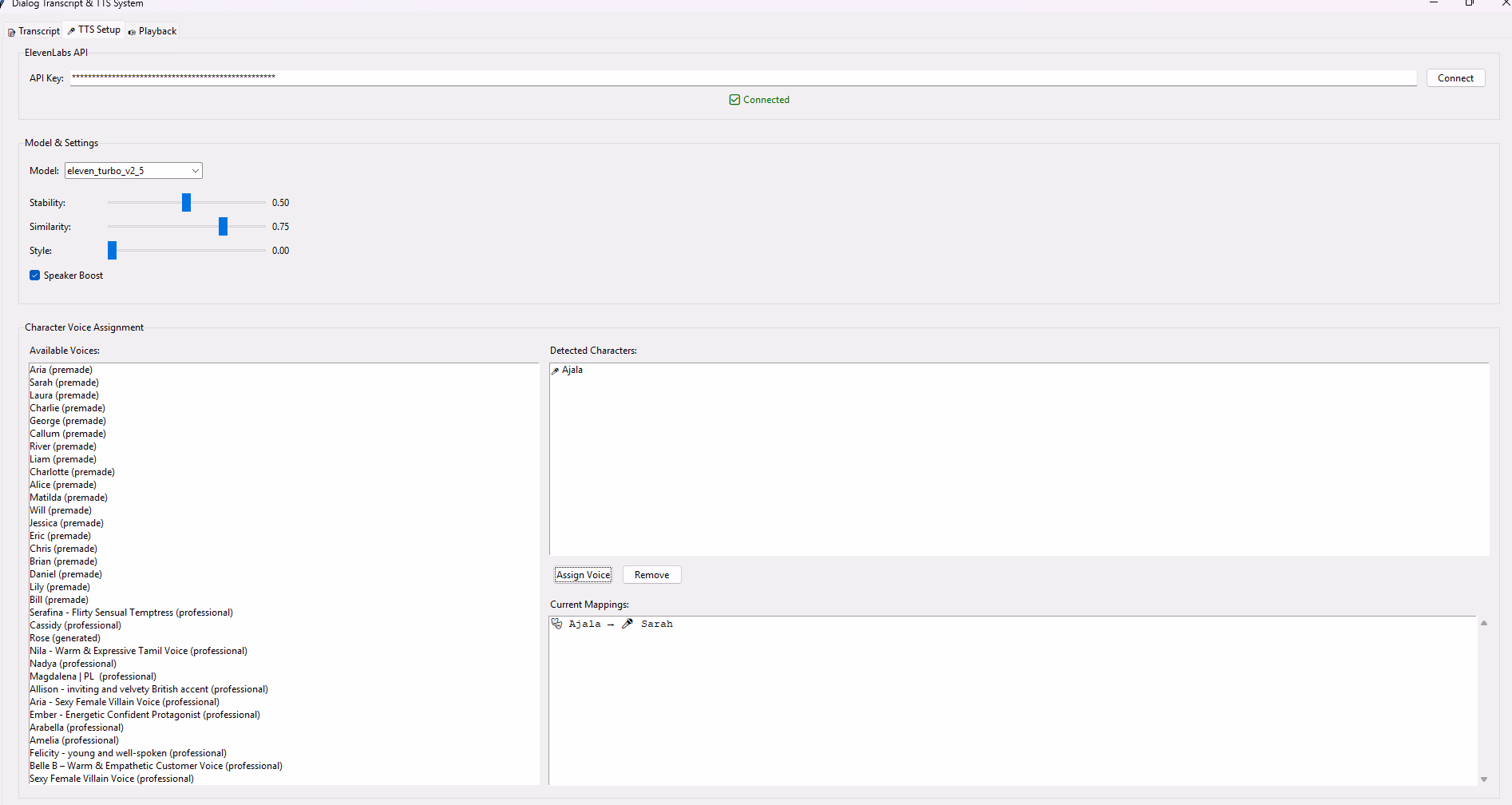Click the mapping icon before Ajala in Current Mappings

click(x=556, y=624)
